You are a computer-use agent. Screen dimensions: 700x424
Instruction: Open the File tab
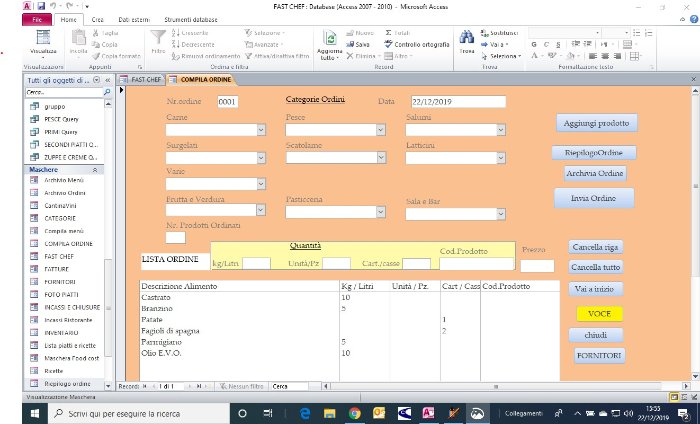(x=37, y=20)
